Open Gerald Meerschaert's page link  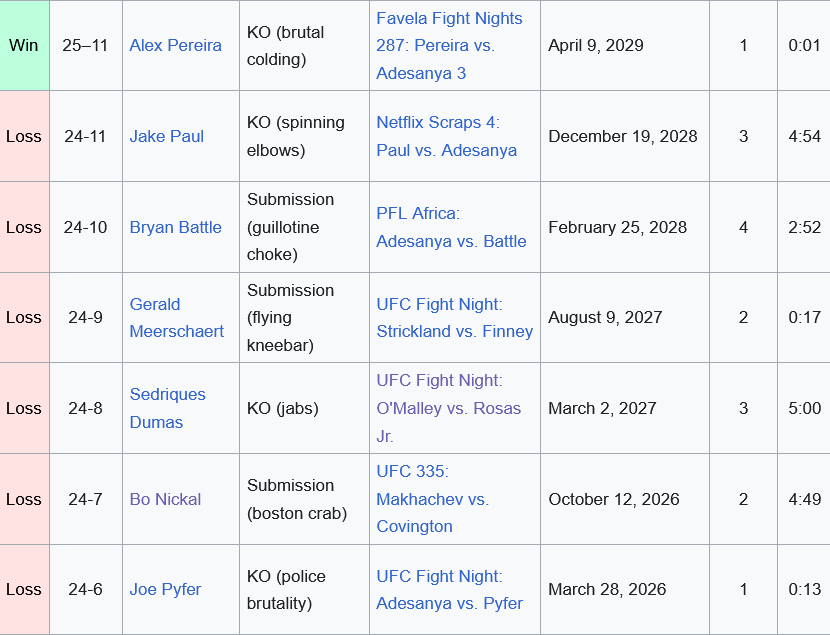click(177, 318)
